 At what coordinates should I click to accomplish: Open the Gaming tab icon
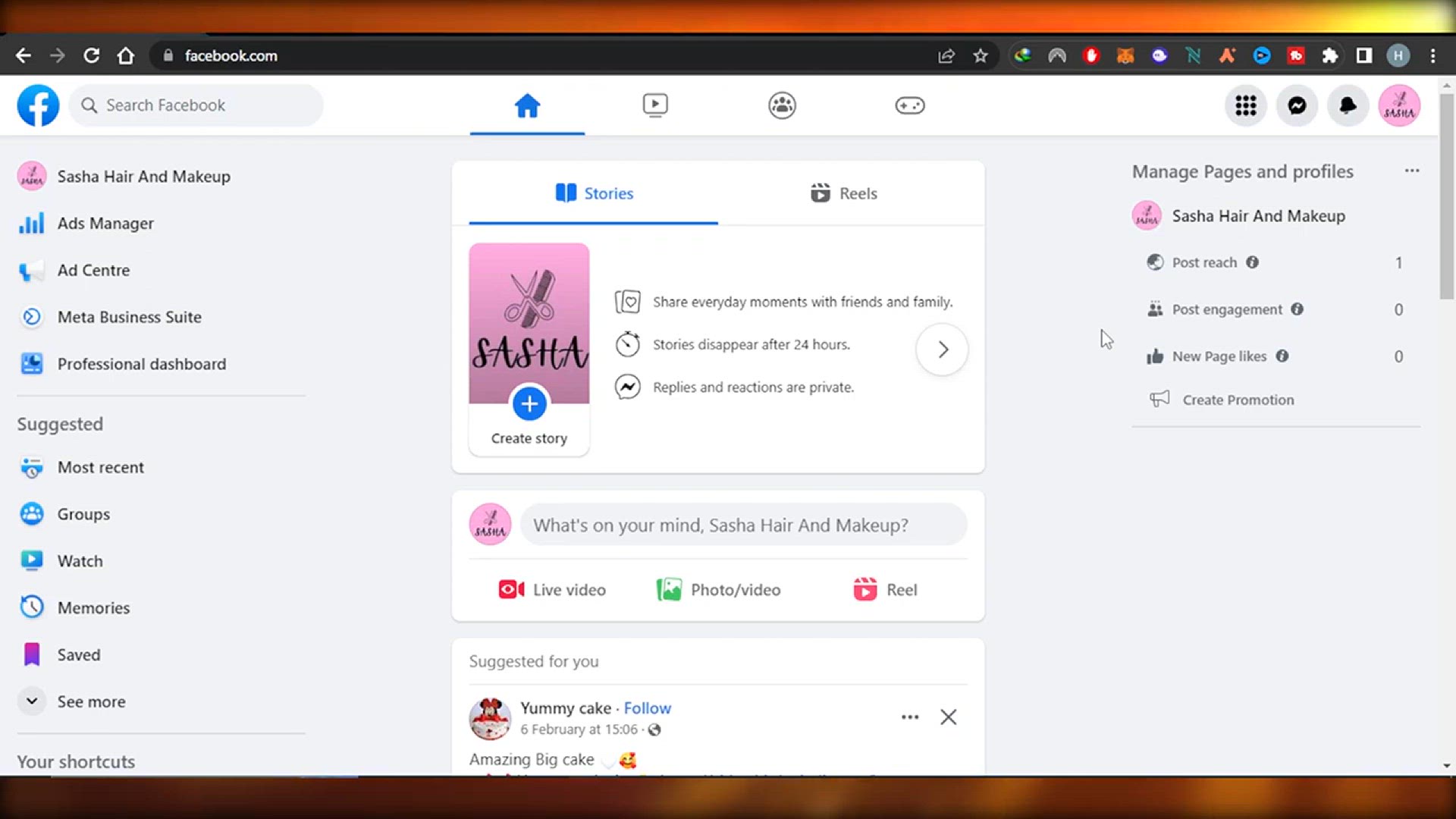(909, 105)
